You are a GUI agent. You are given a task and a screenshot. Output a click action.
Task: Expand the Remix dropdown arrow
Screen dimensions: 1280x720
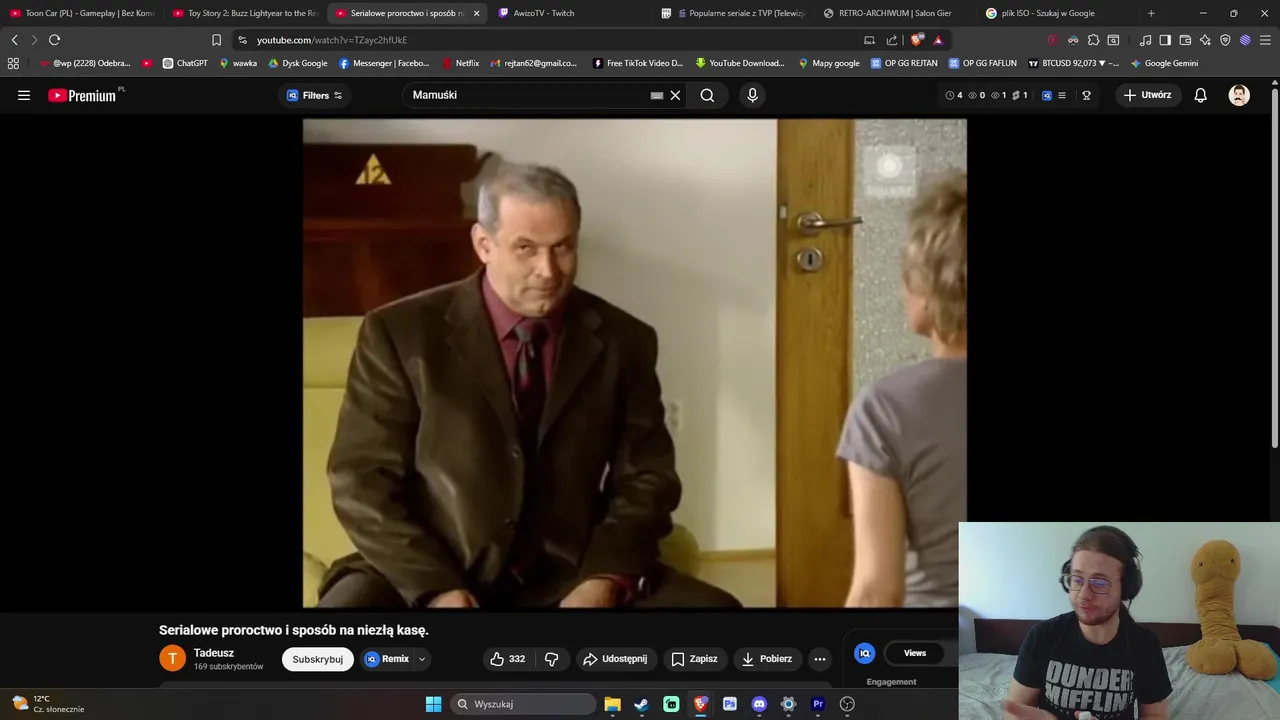(422, 659)
